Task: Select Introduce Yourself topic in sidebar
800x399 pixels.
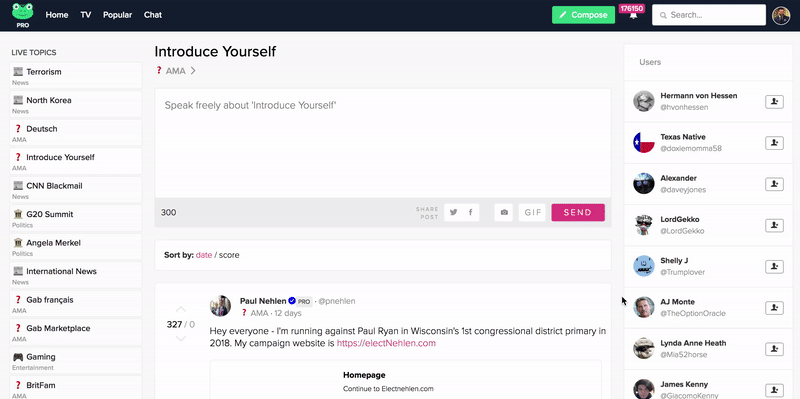Action: coord(76,161)
